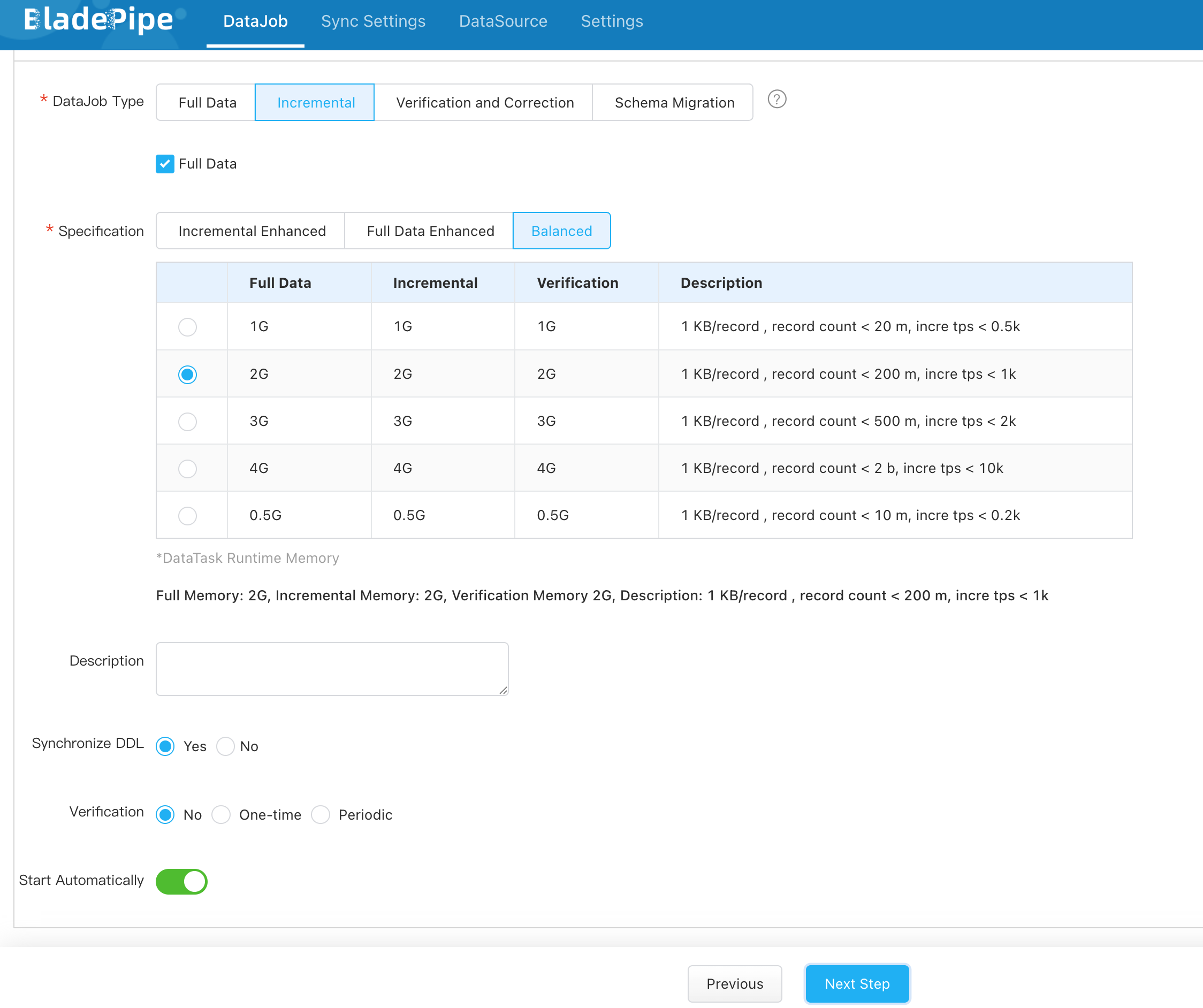Select Schema Migration job type
This screenshot has width=1203, height=1008.
tap(674, 103)
